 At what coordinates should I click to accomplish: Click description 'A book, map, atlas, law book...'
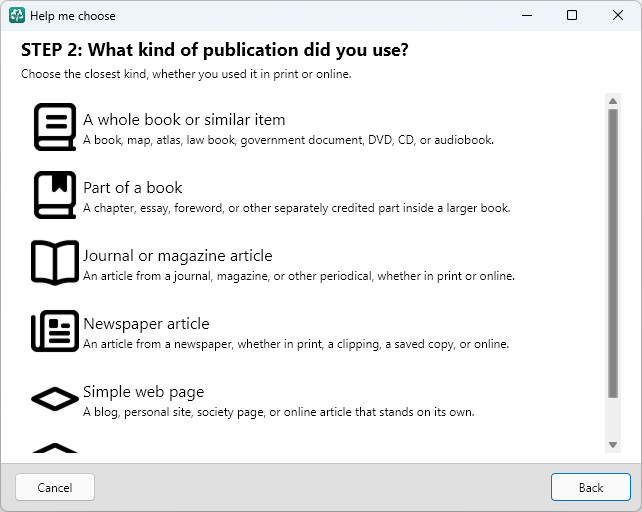tap(288, 140)
